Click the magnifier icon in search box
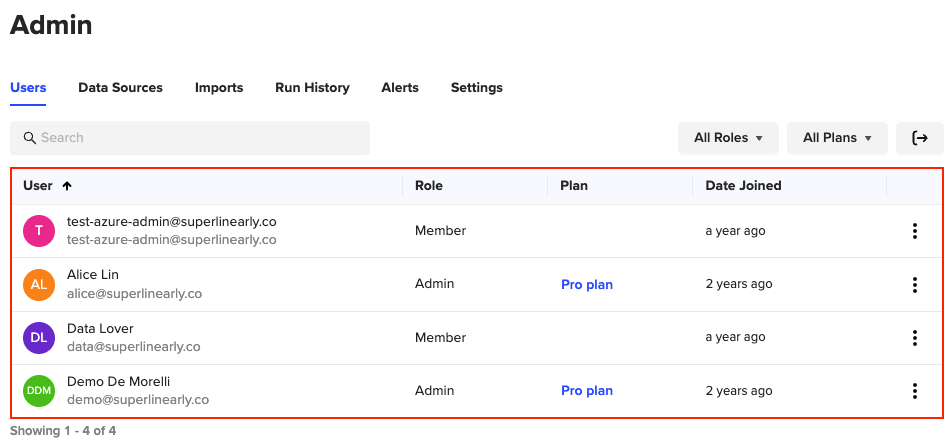This screenshot has width=949, height=445. (x=30, y=138)
